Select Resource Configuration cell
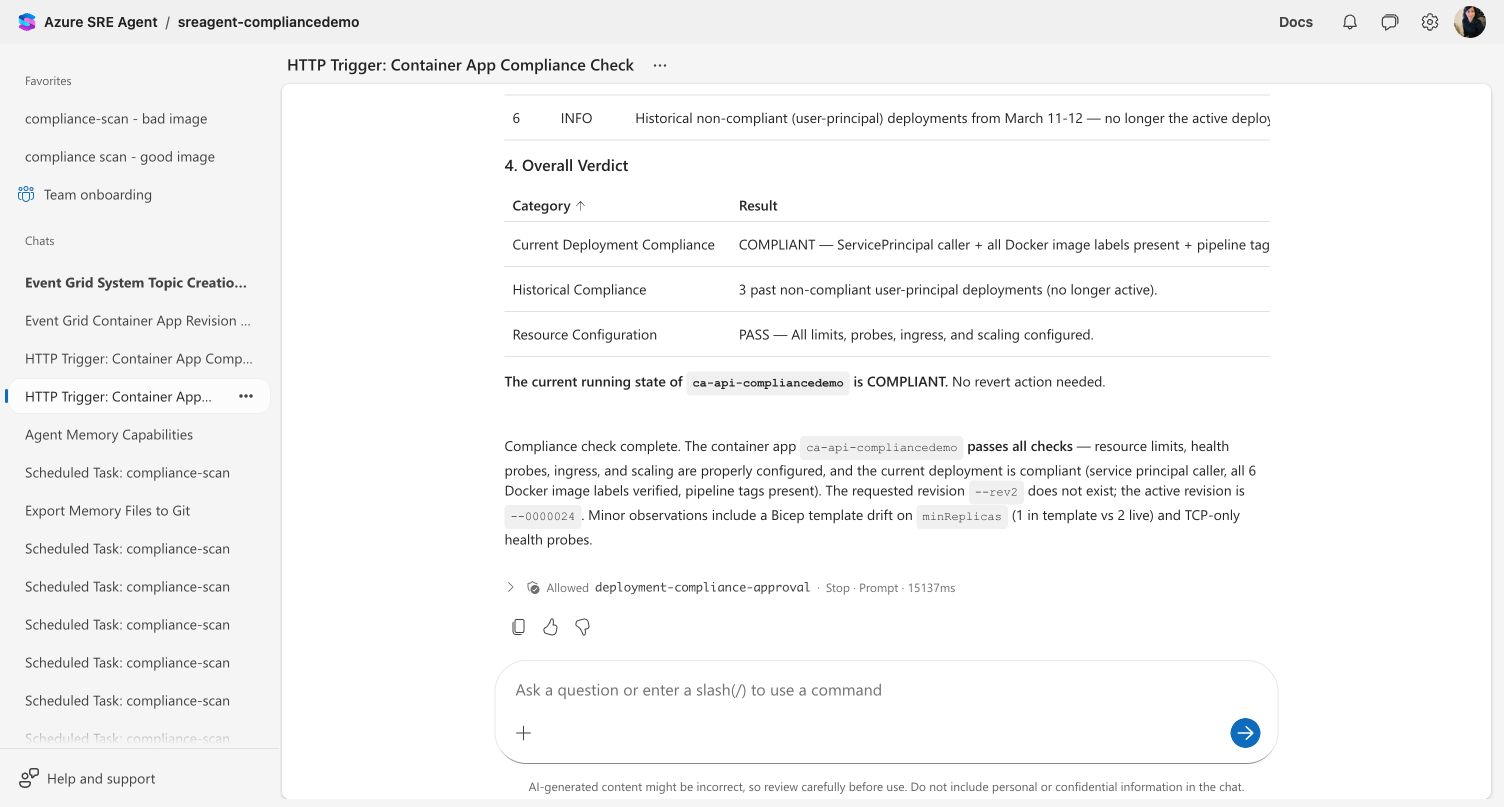 (x=585, y=335)
